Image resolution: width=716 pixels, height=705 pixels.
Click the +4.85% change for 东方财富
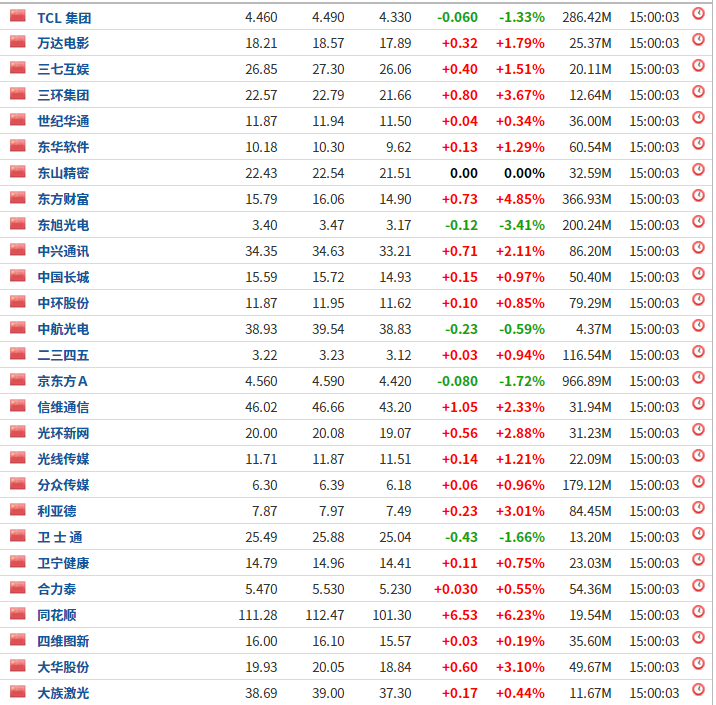pos(520,200)
